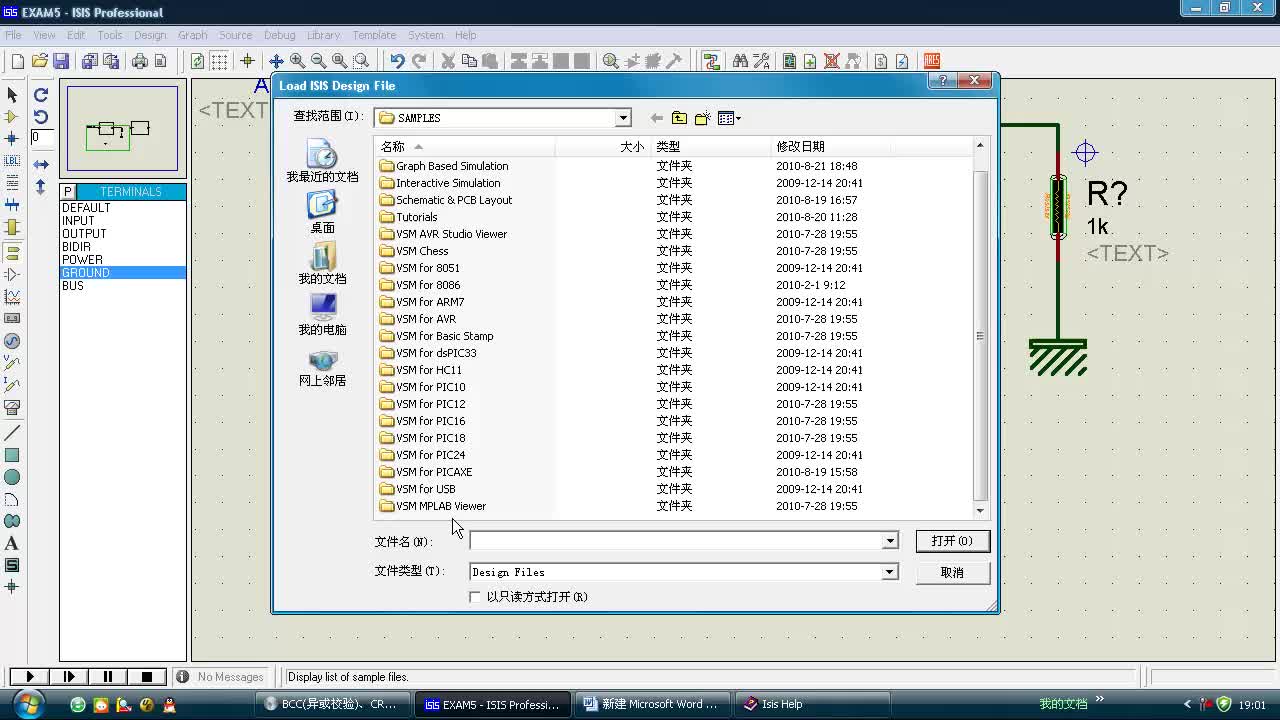Click the P pick devices button
Viewport: 1280px width, 720px height.
point(68,192)
